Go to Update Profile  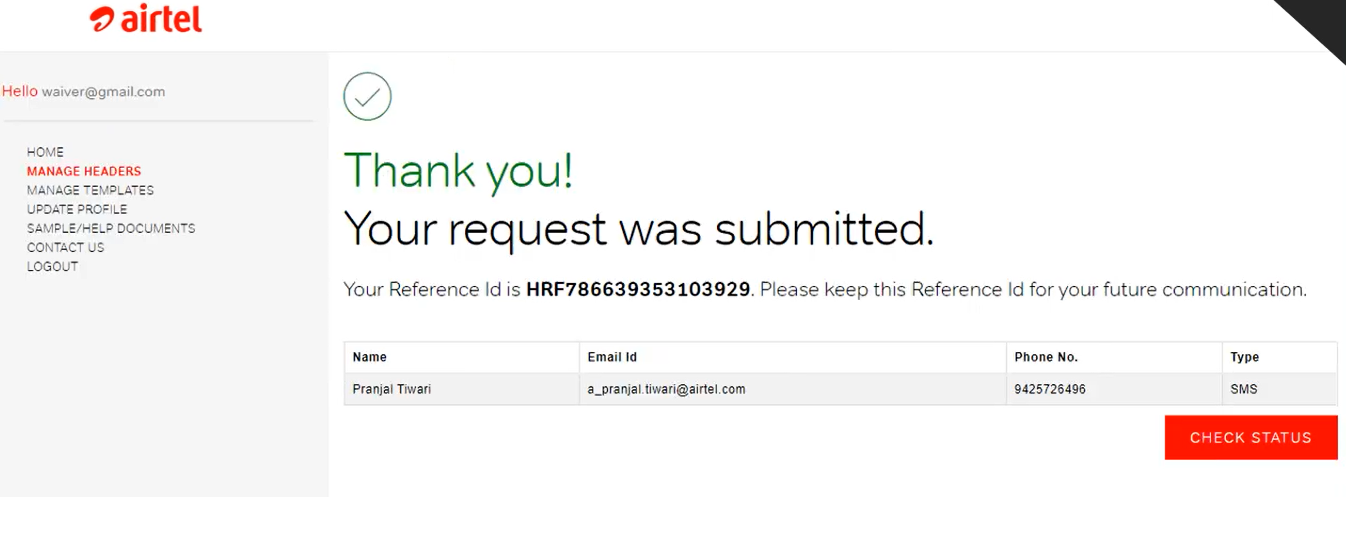[x=77, y=209]
